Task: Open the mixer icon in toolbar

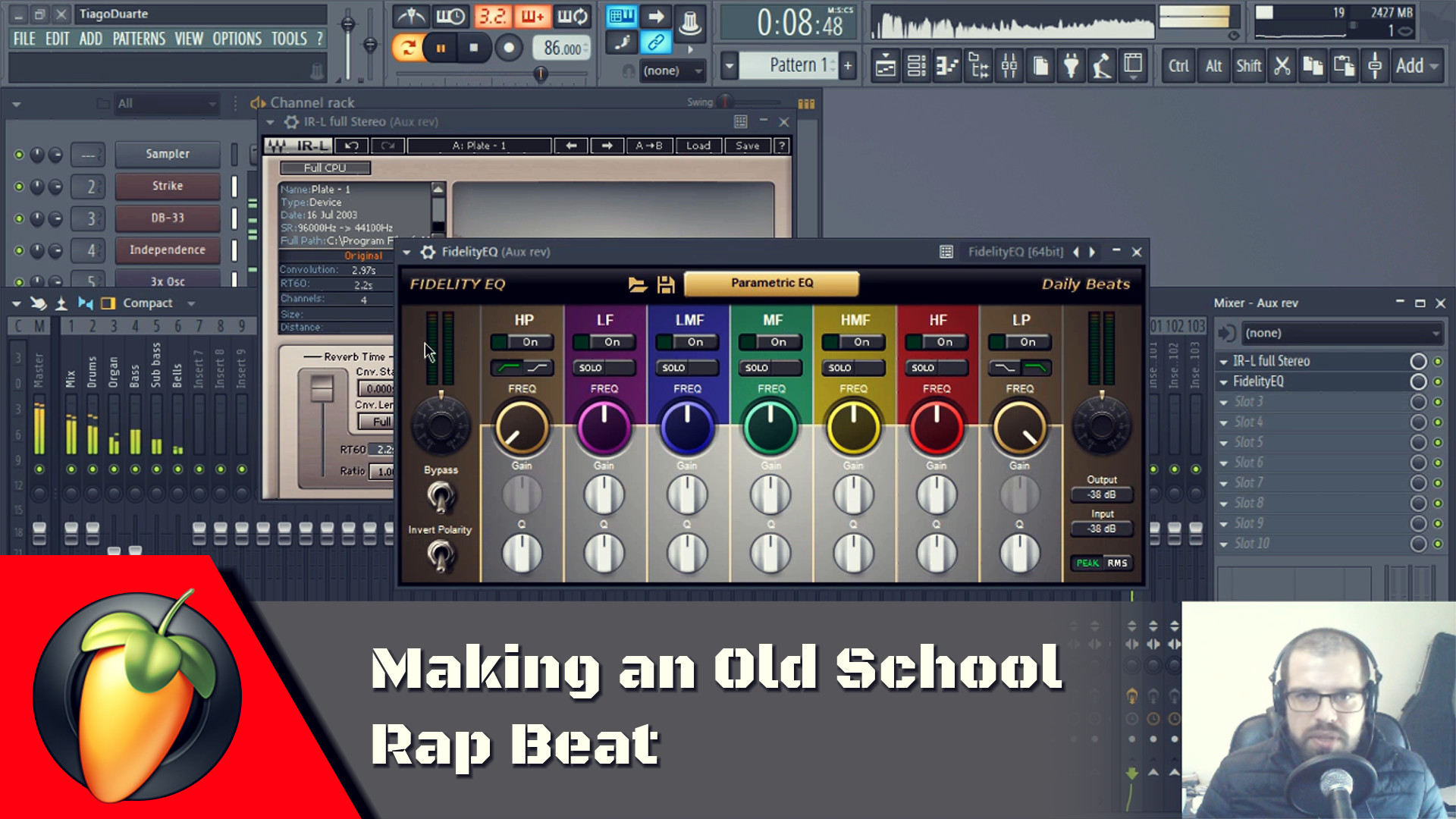Action: pyautogui.click(x=1009, y=66)
